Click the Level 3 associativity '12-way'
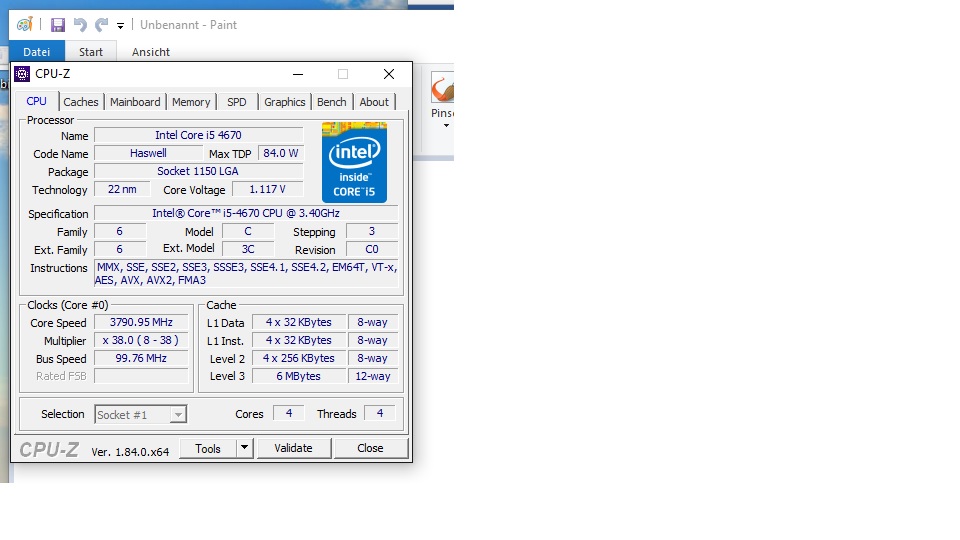 coord(373,376)
